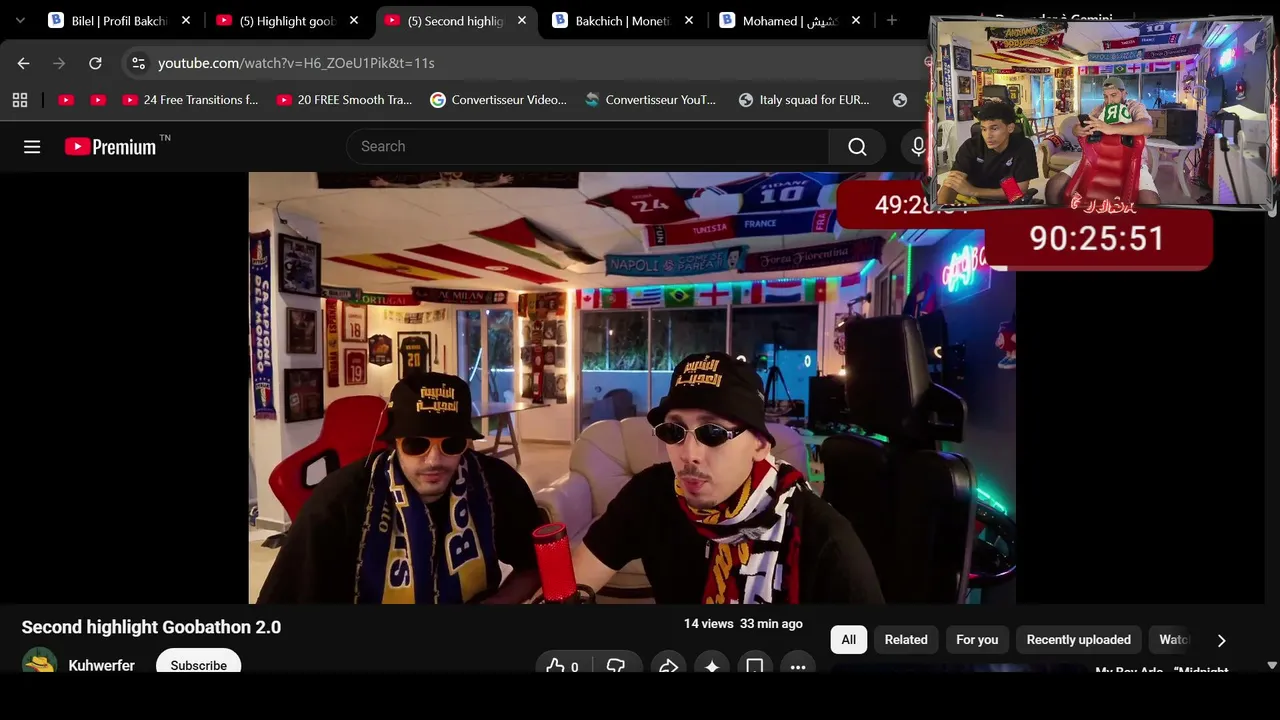Show more filter chips with right chevron

[x=1221, y=640]
